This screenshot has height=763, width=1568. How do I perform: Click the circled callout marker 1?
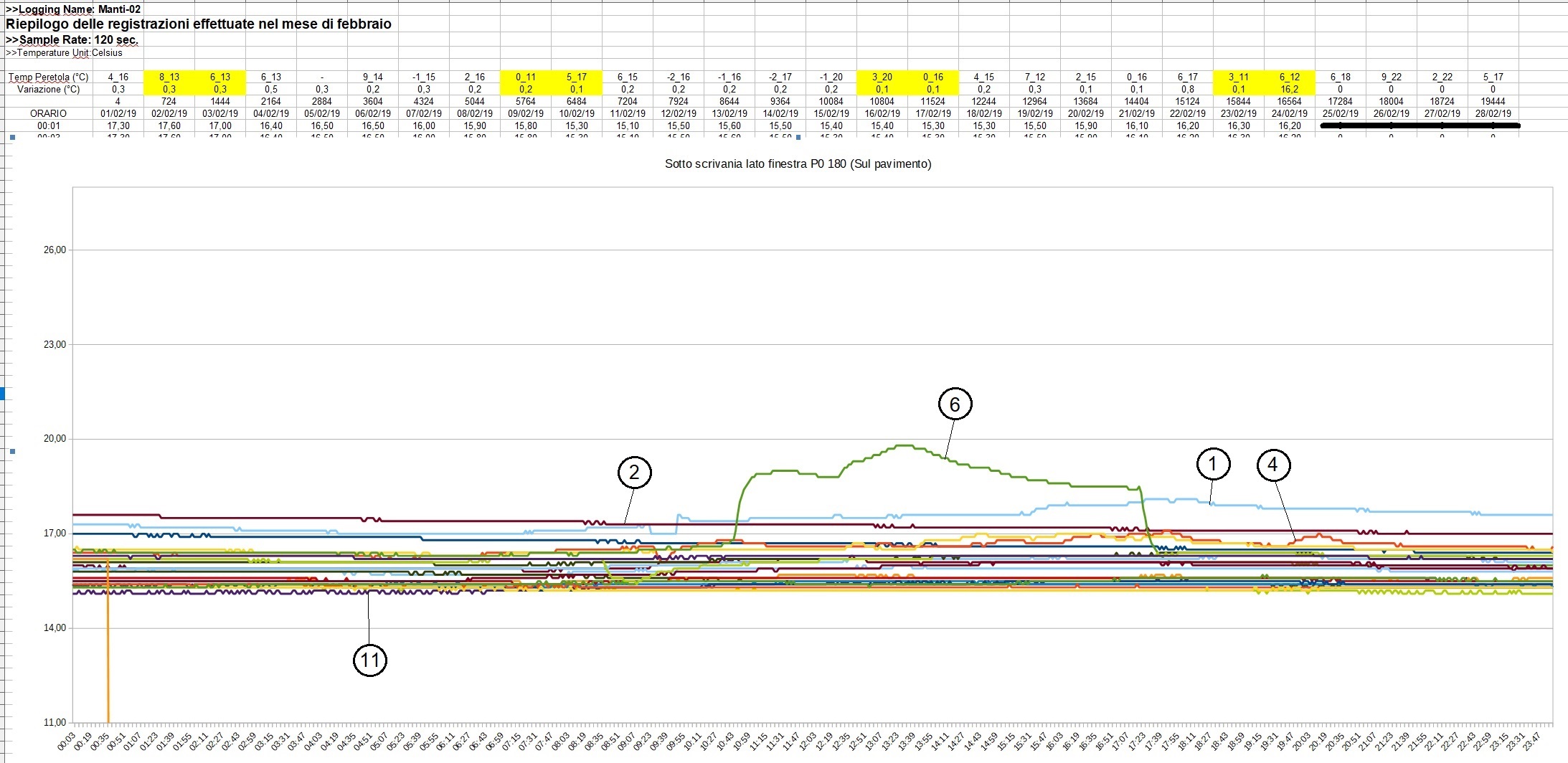1213,464
